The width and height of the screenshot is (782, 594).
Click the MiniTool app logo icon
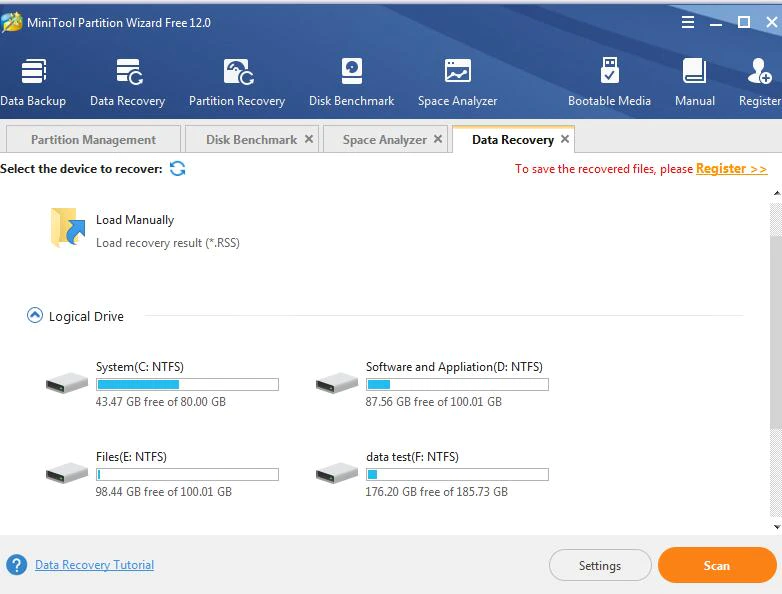(x=12, y=22)
